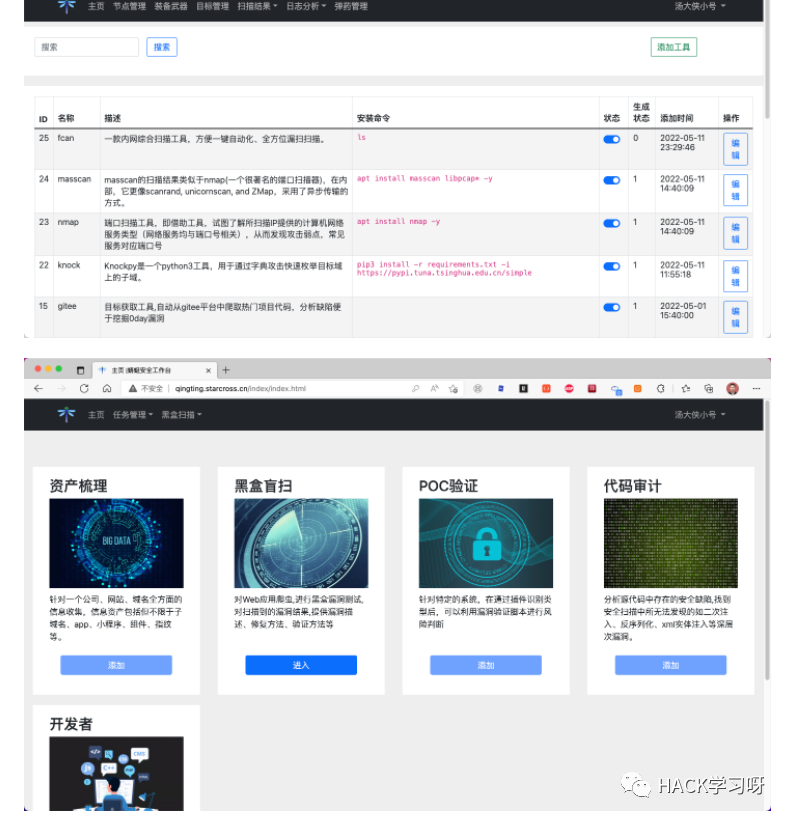The width and height of the screenshot is (790, 820).
Task: Toggle status switch for gitee
Action: 612,307
